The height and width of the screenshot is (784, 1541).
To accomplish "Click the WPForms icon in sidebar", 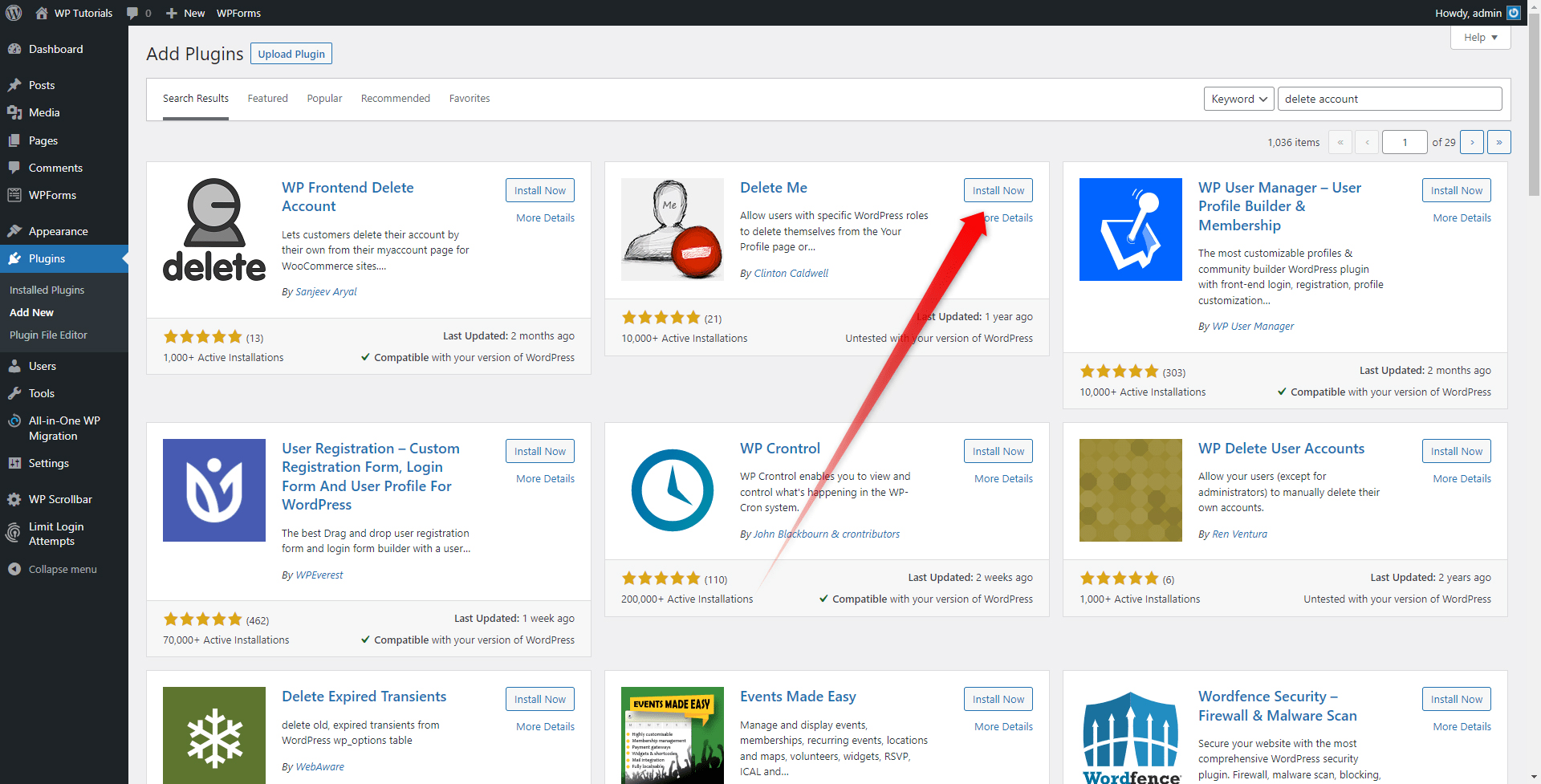I will 14,195.
